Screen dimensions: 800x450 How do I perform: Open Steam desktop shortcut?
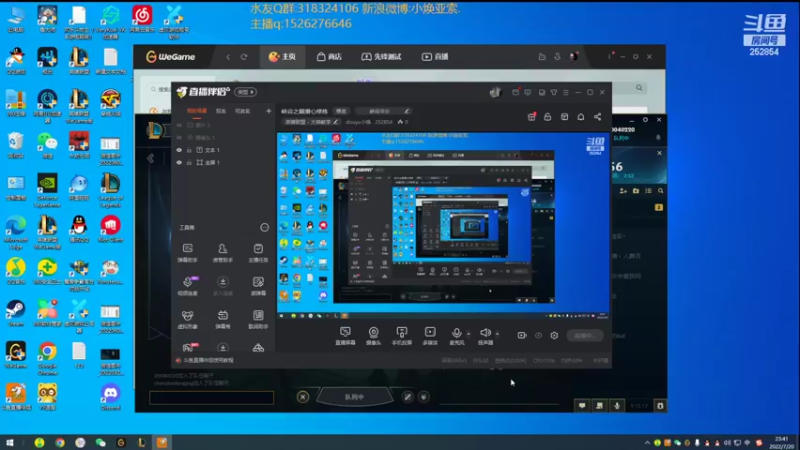(x=15, y=313)
